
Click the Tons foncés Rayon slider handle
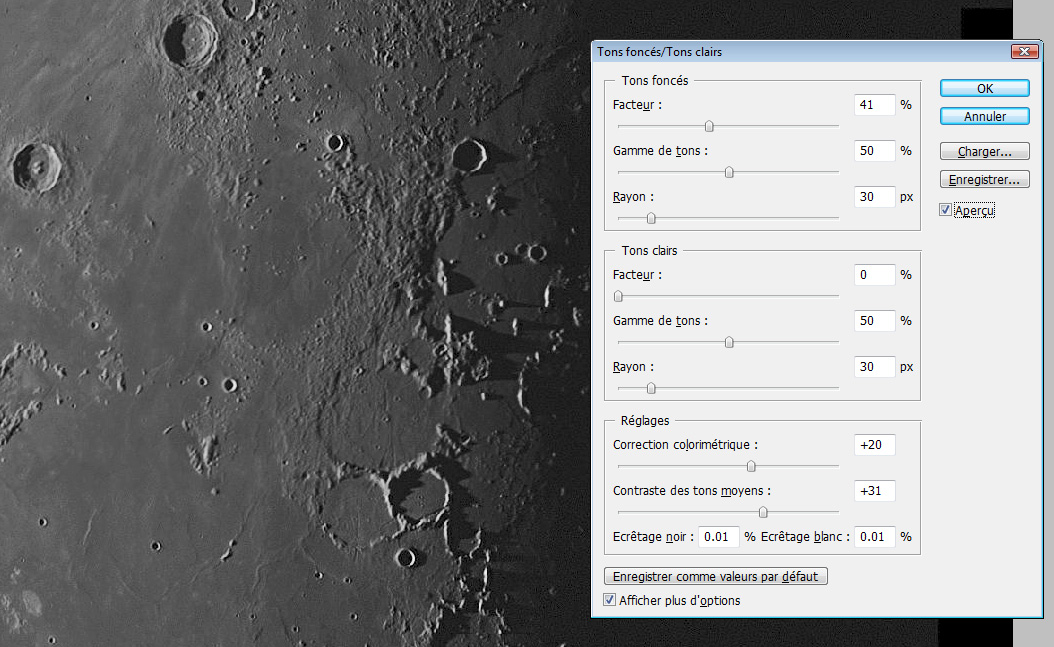coord(651,218)
